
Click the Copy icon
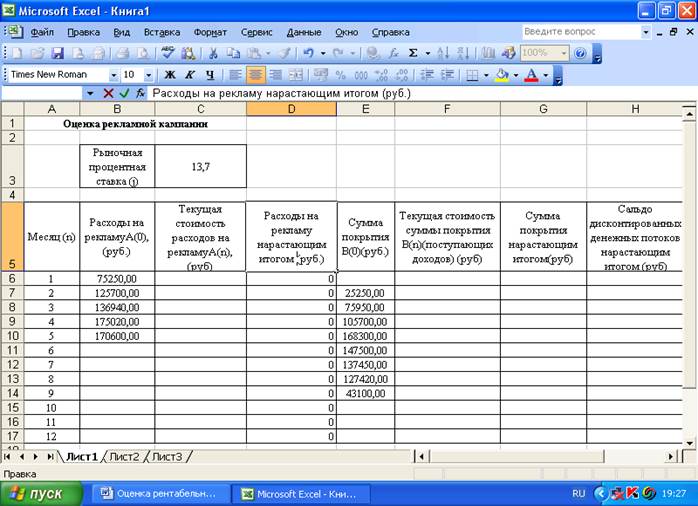233,53
